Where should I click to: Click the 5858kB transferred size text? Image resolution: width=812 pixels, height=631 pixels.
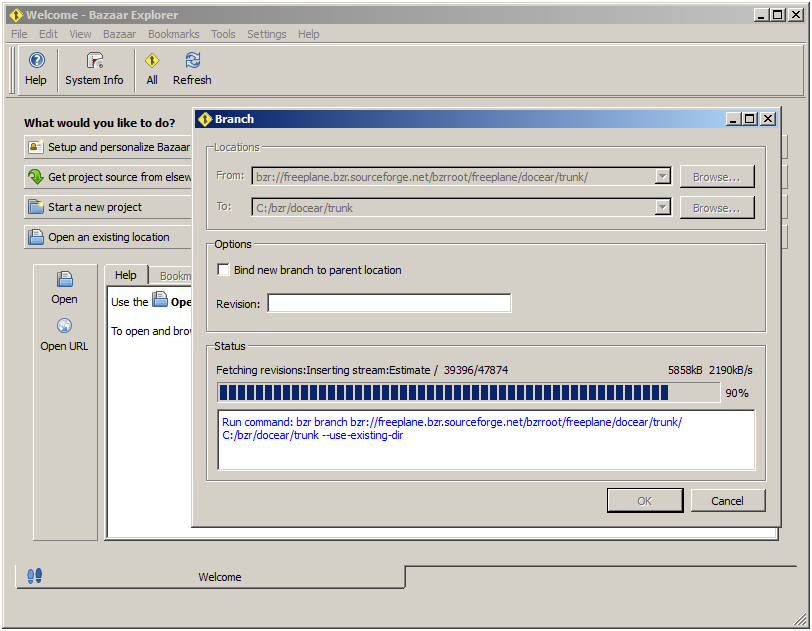pyautogui.click(x=685, y=370)
